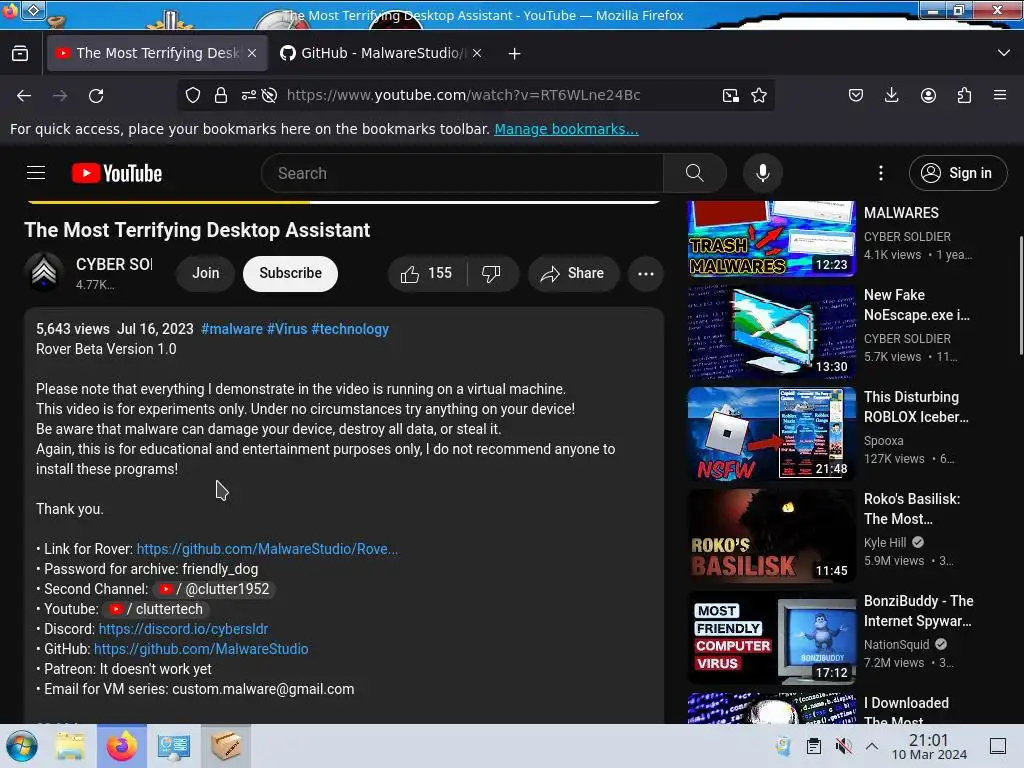Open the #Virus hashtag
Screen dimensions: 1024x768
(287, 328)
